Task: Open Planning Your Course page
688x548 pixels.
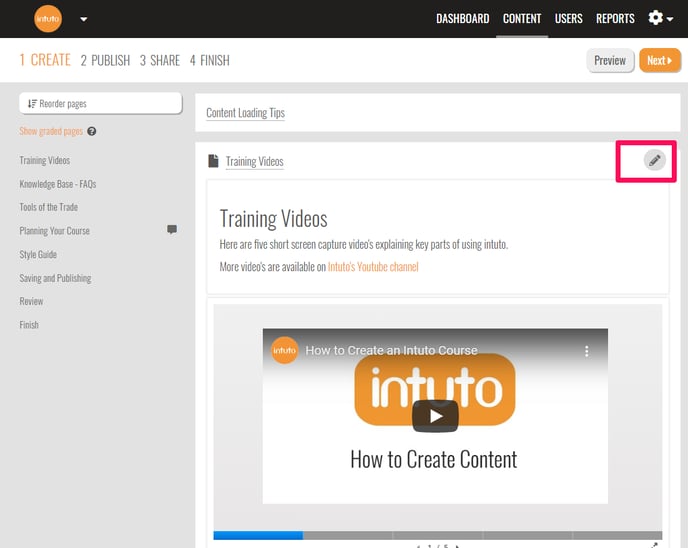Action: [x=54, y=231]
